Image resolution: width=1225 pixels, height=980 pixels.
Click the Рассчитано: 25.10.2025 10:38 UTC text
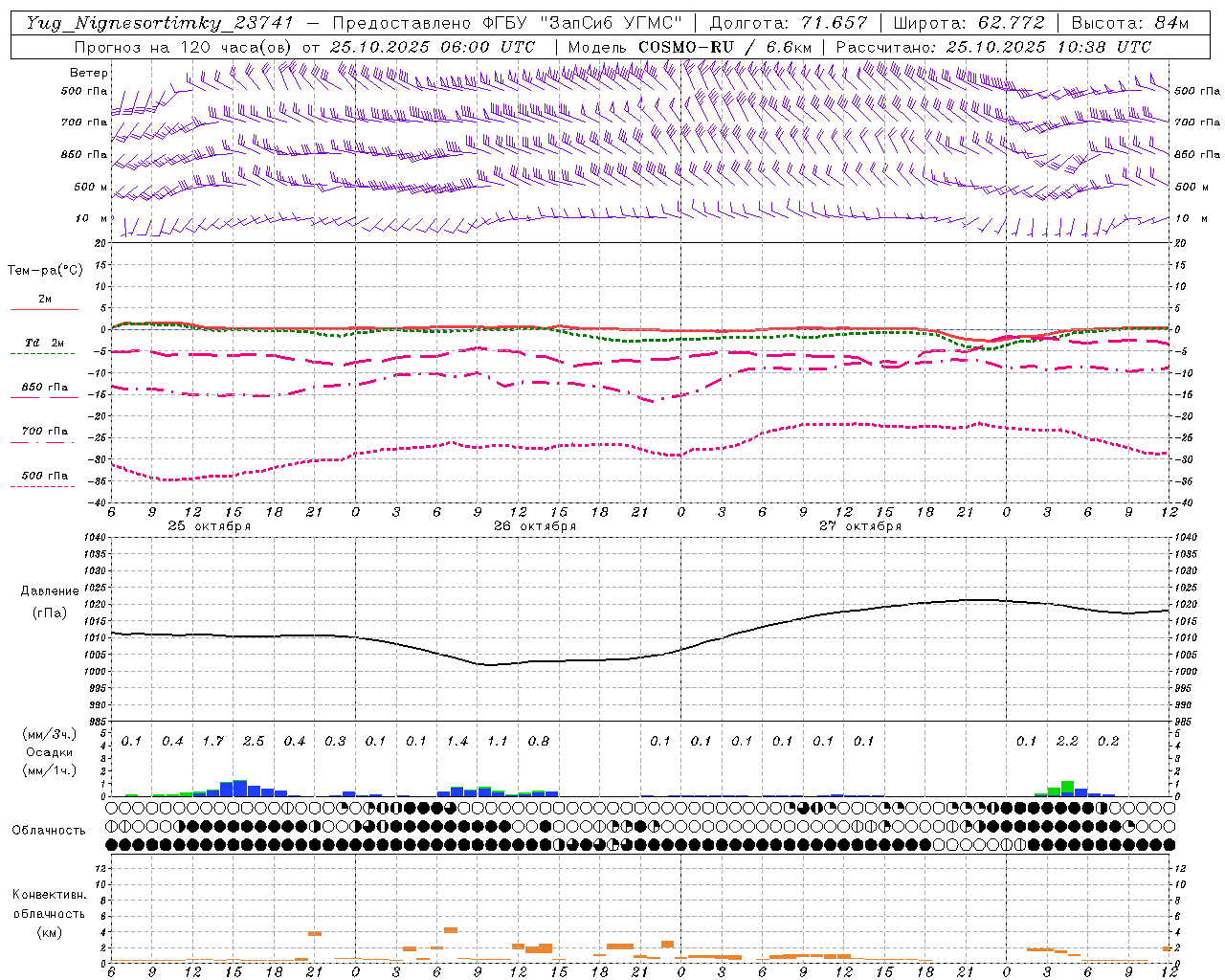pos(993,47)
